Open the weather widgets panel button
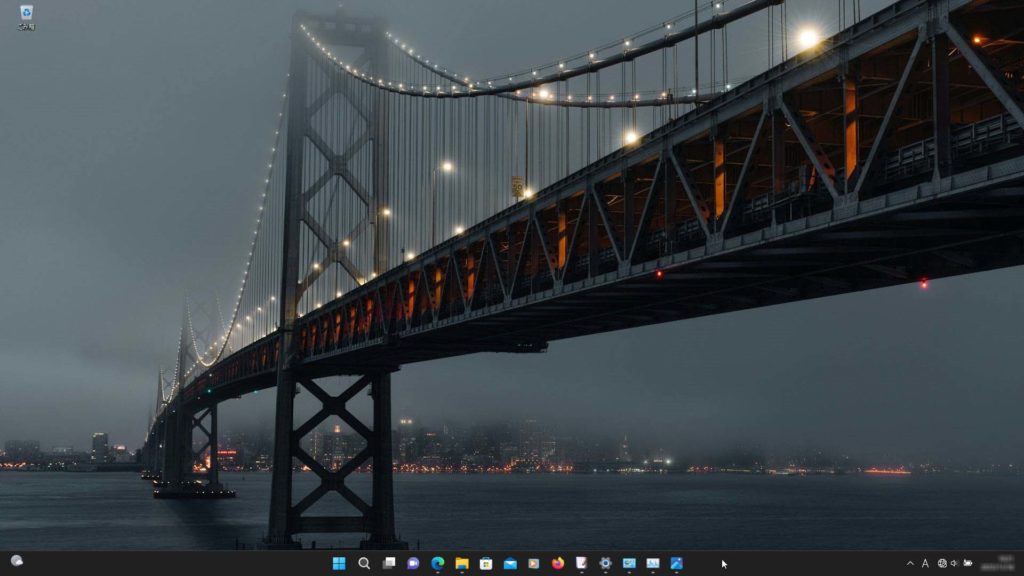This screenshot has width=1024, height=576. click(x=17, y=561)
